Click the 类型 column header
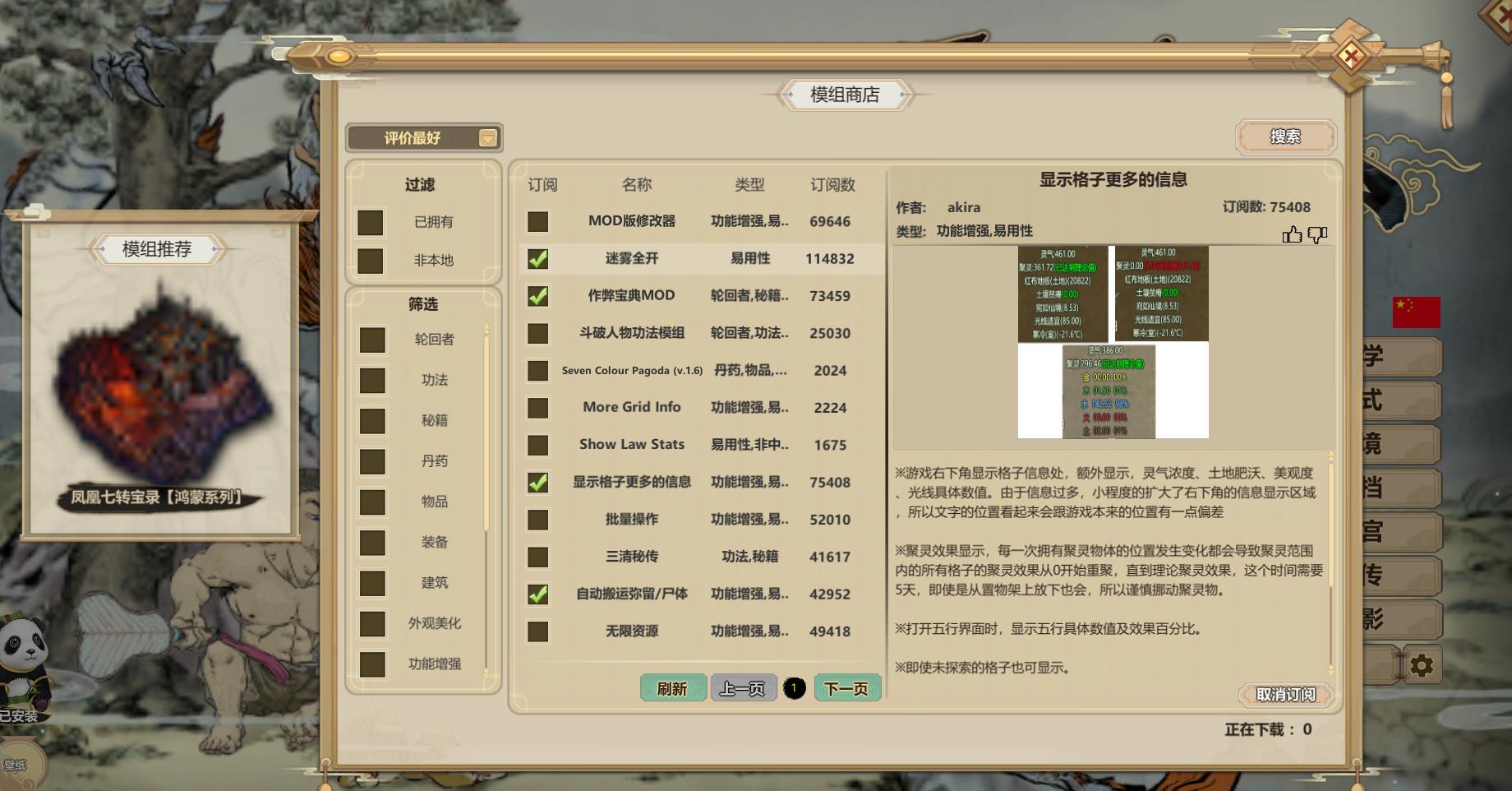 [x=749, y=185]
